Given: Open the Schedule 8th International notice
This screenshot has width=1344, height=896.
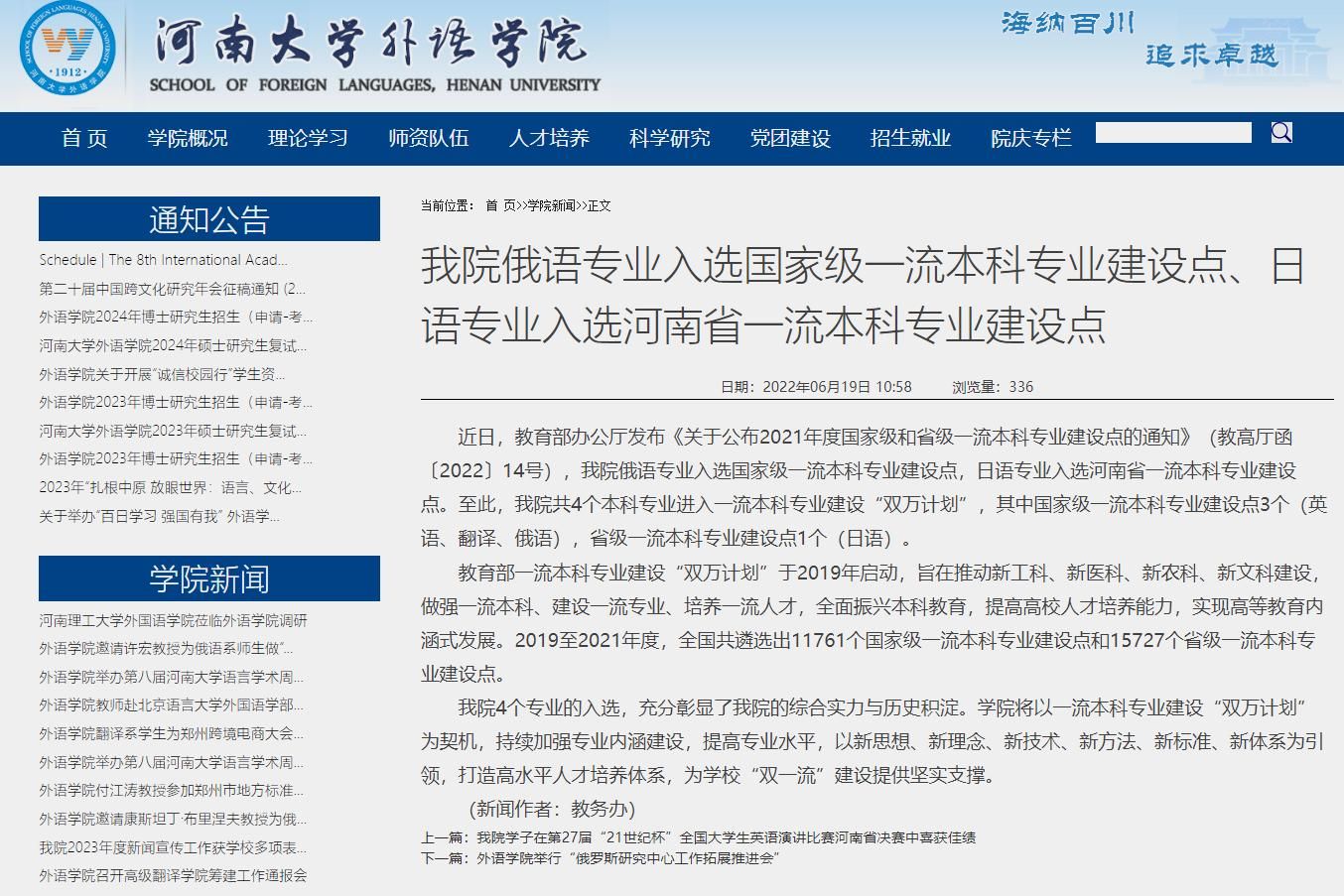Looking at the screenshot, I should coord(163,260).
